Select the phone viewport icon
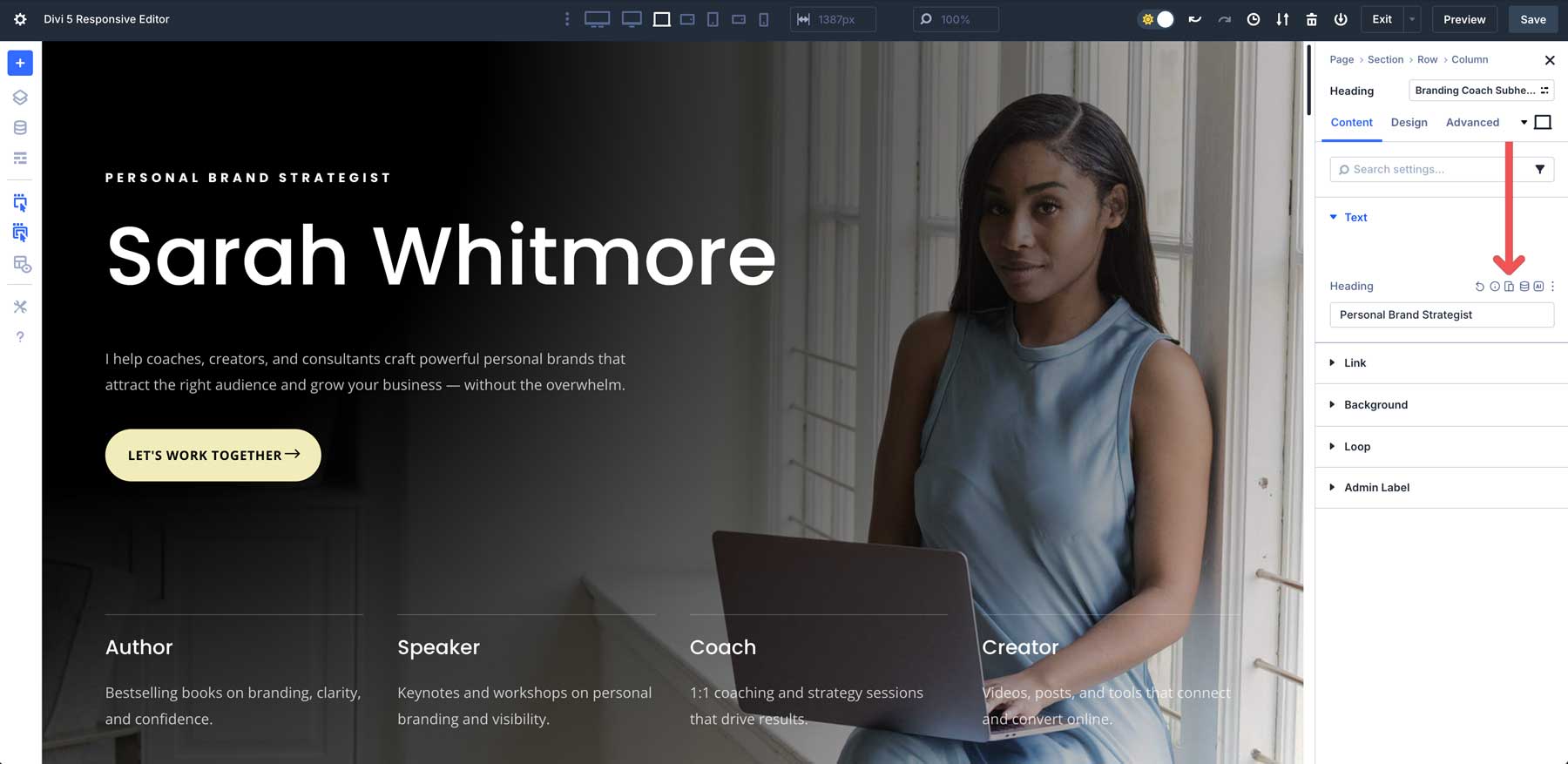The height and width of the screenshot is (764, 1568). [x=764, y=19]
